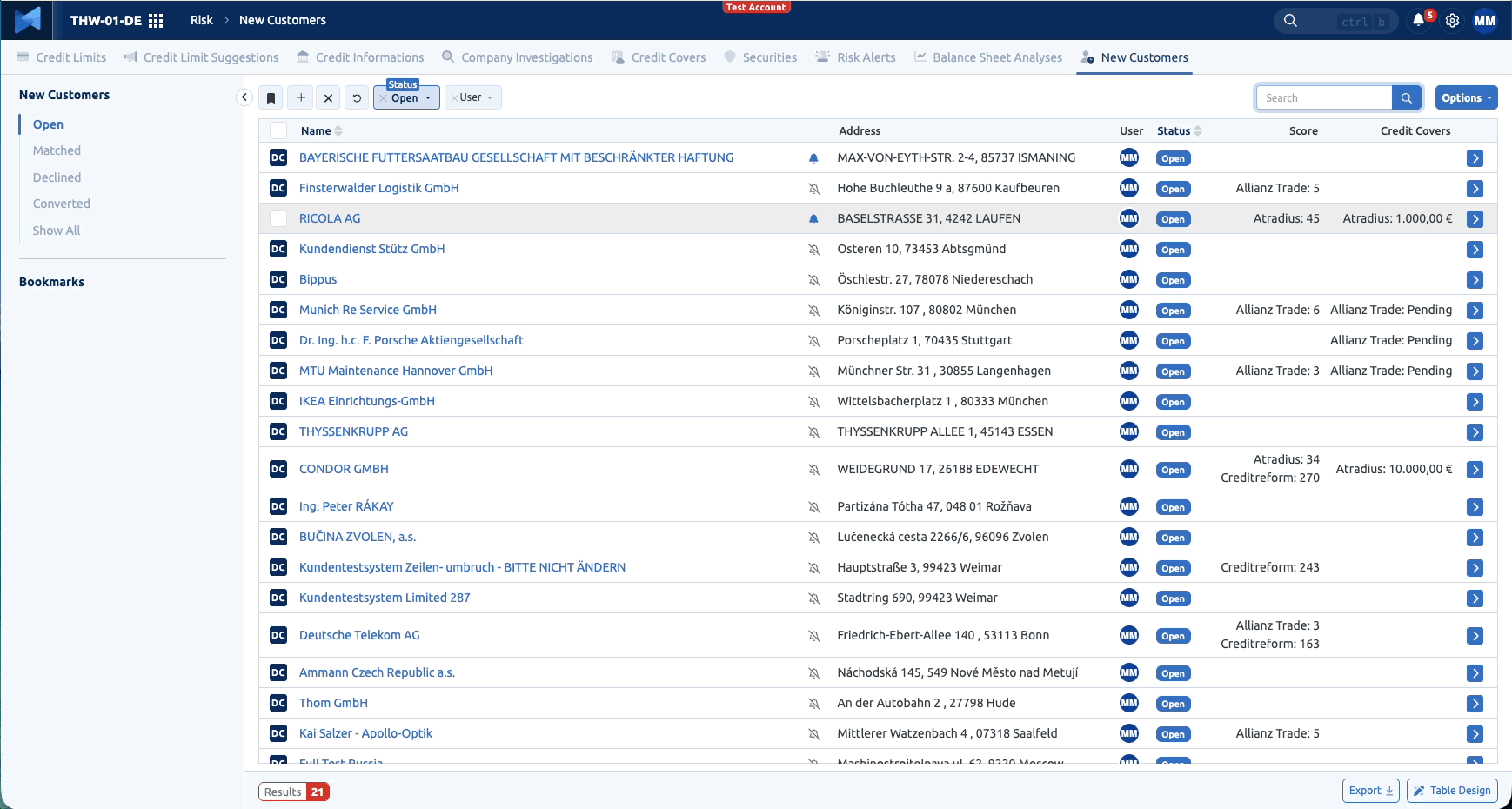Open Company Investigations tab
This screenshot has width=1512, height=809.
coord(517,57)
